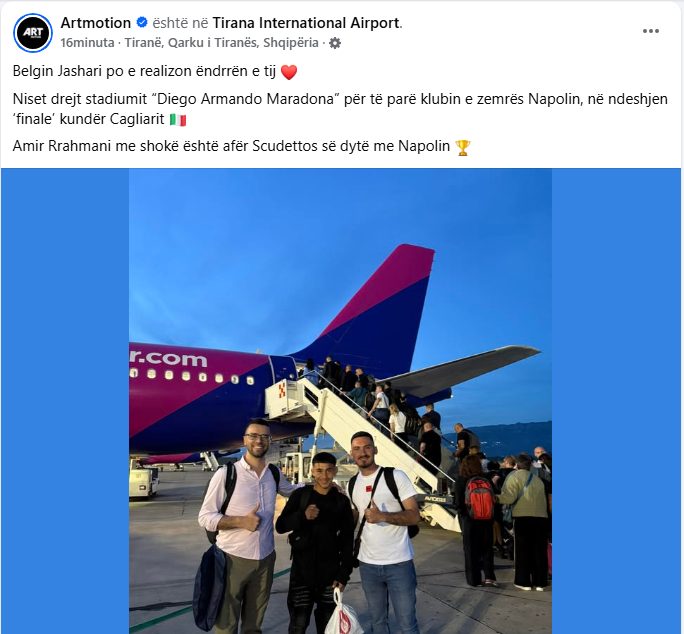Image resolution: width=684 pixels, height=634 pixels.
Task: Click the red heart emoji
Action: coord(289,72)
